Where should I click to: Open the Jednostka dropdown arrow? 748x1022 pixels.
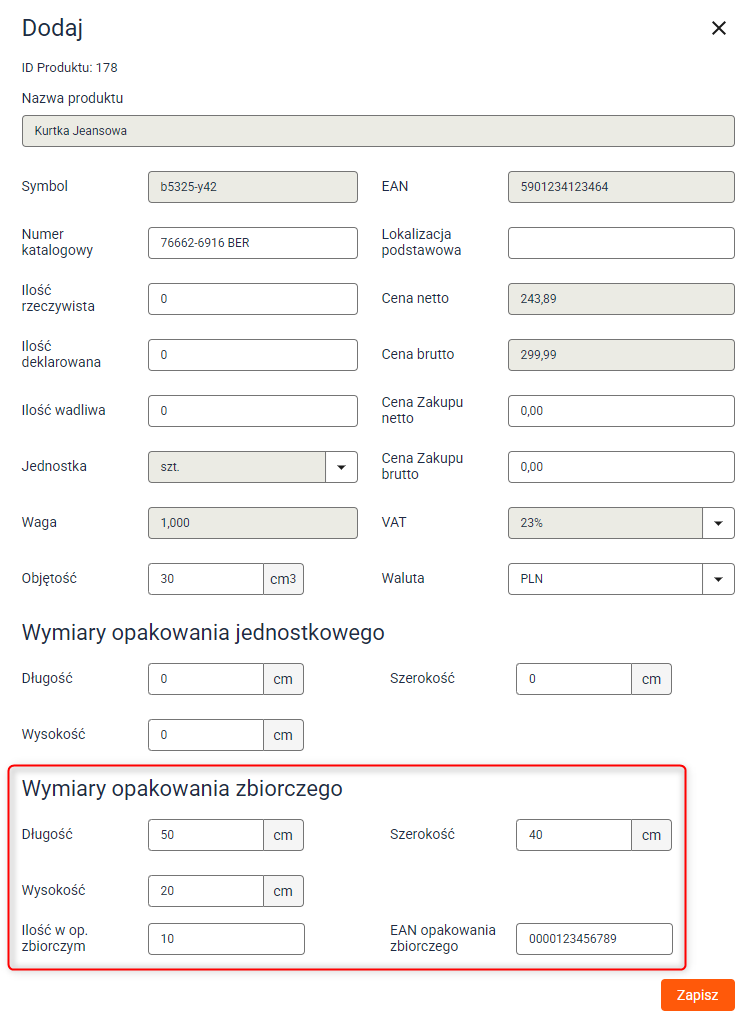(x=341, y=467)
